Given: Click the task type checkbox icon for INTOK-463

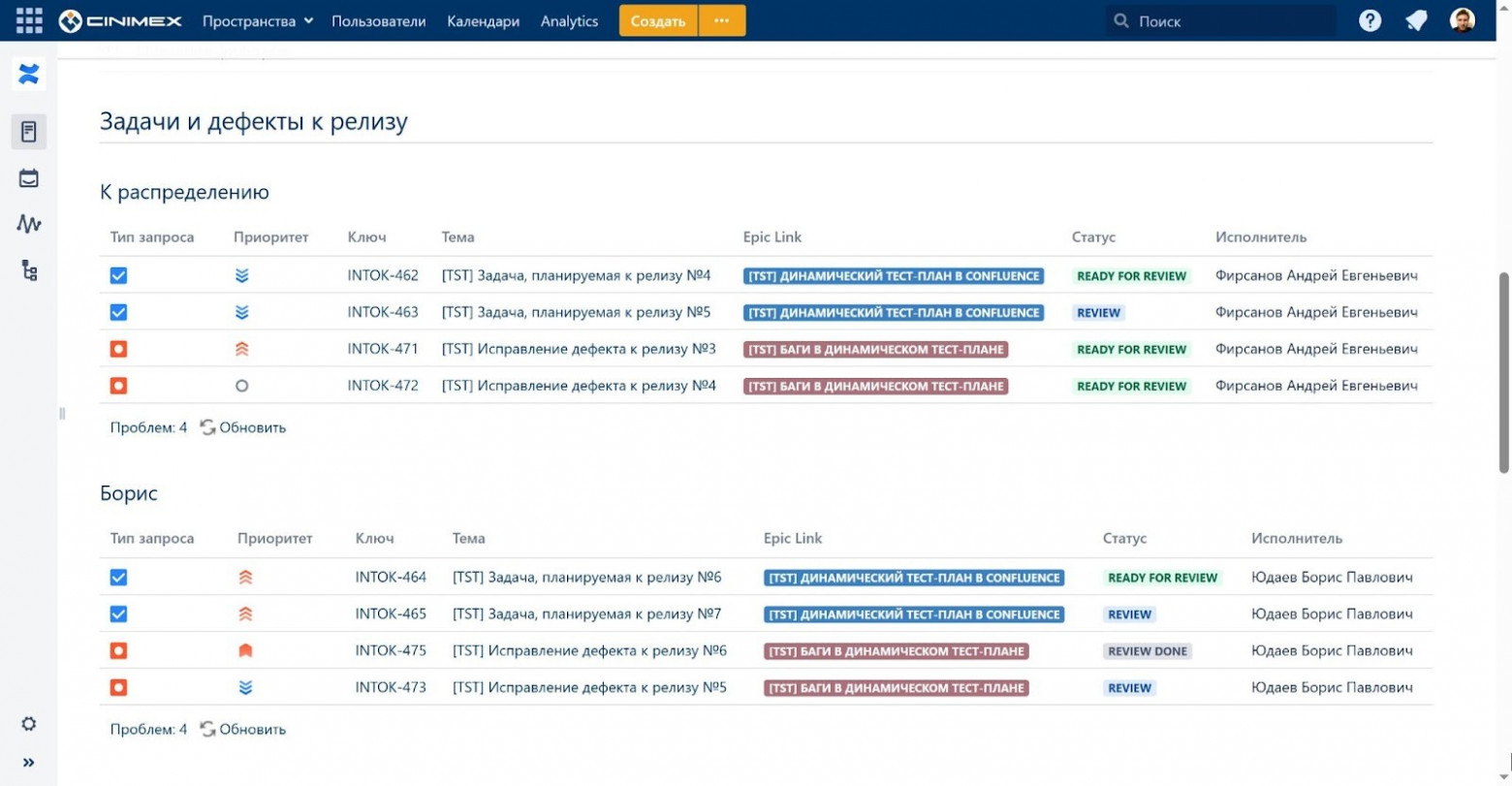Looking at the screenshot, I should point(118,313).
